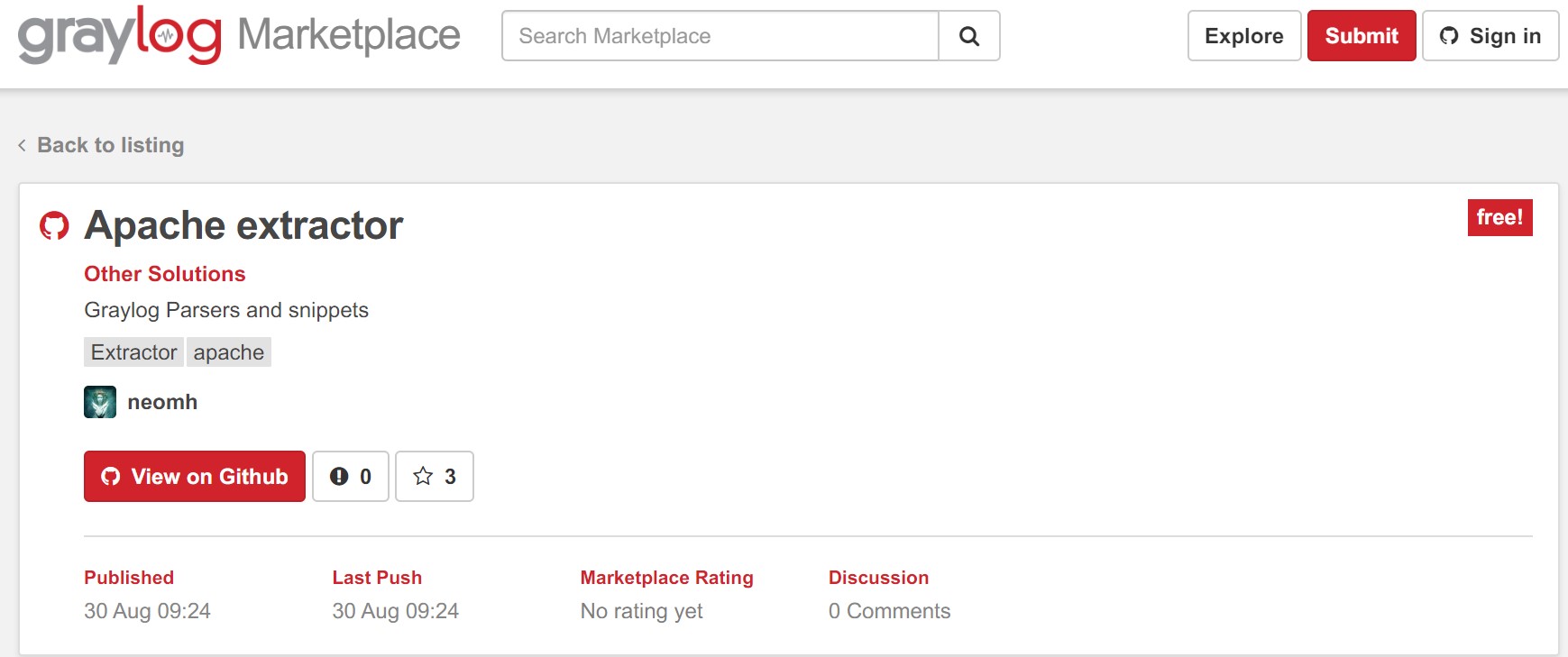Sign in with GitHub
Viewport: 1568px width, 657px height.
click(1490, 36)
